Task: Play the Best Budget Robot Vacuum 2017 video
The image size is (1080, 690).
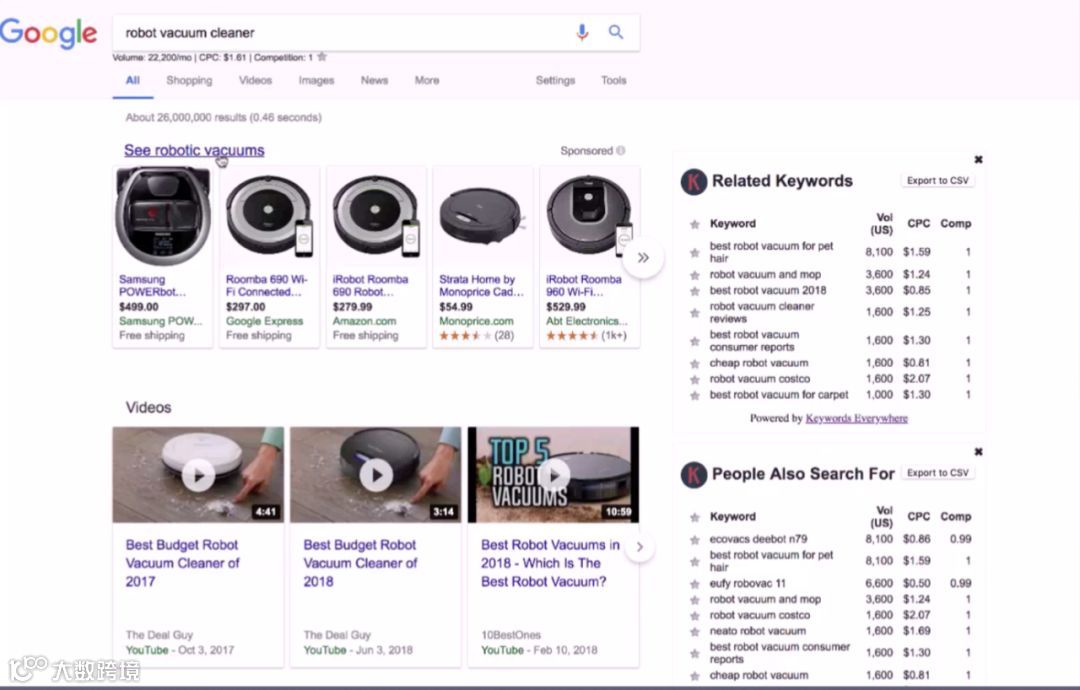Action: 197,476
